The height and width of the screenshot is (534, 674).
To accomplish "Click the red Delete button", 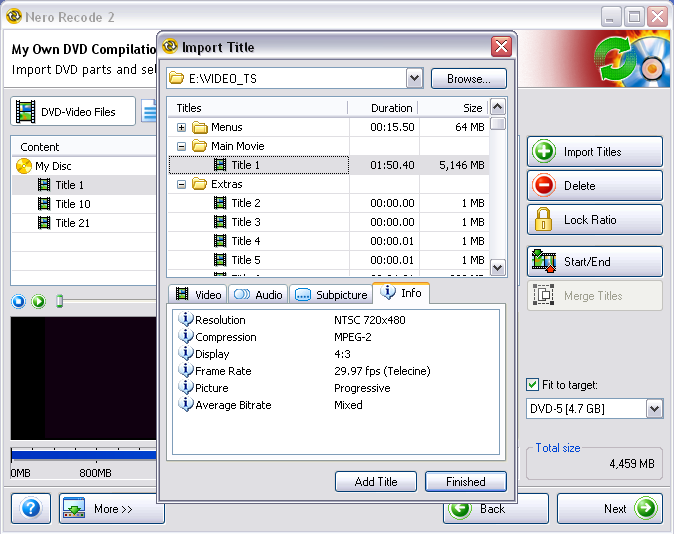I will click(594, 185).
